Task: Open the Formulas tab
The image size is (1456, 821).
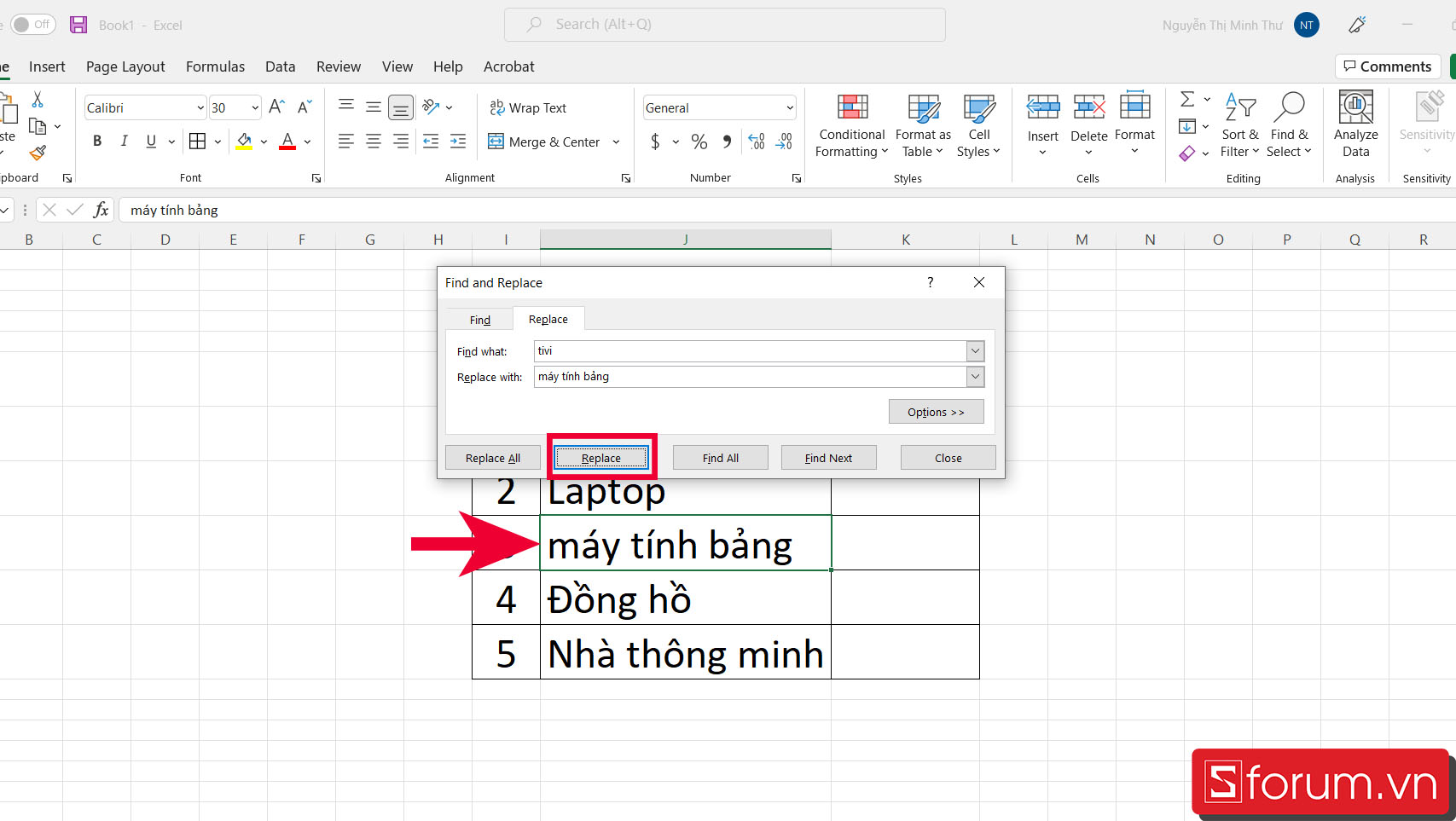Action: (215, 66)
